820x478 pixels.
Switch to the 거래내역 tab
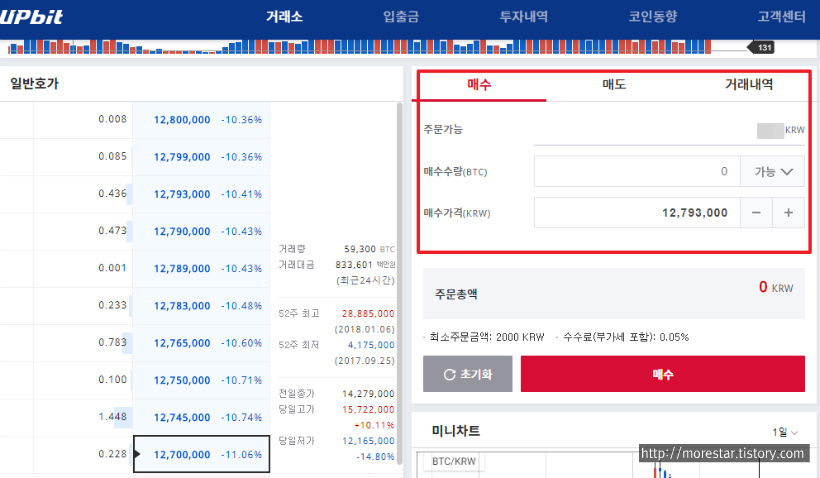click(749, 84)
